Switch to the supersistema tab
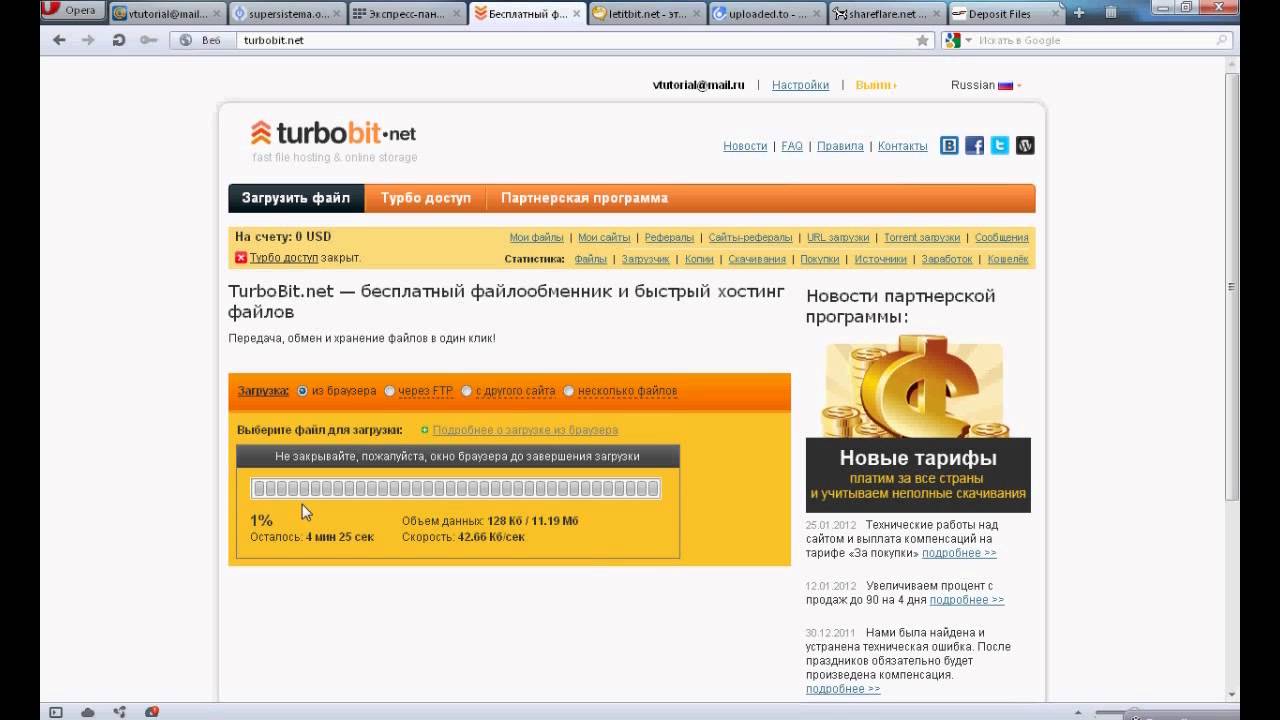Image resolution: width=1280 pixels, height=720 pixels. [x=286, y=14]
